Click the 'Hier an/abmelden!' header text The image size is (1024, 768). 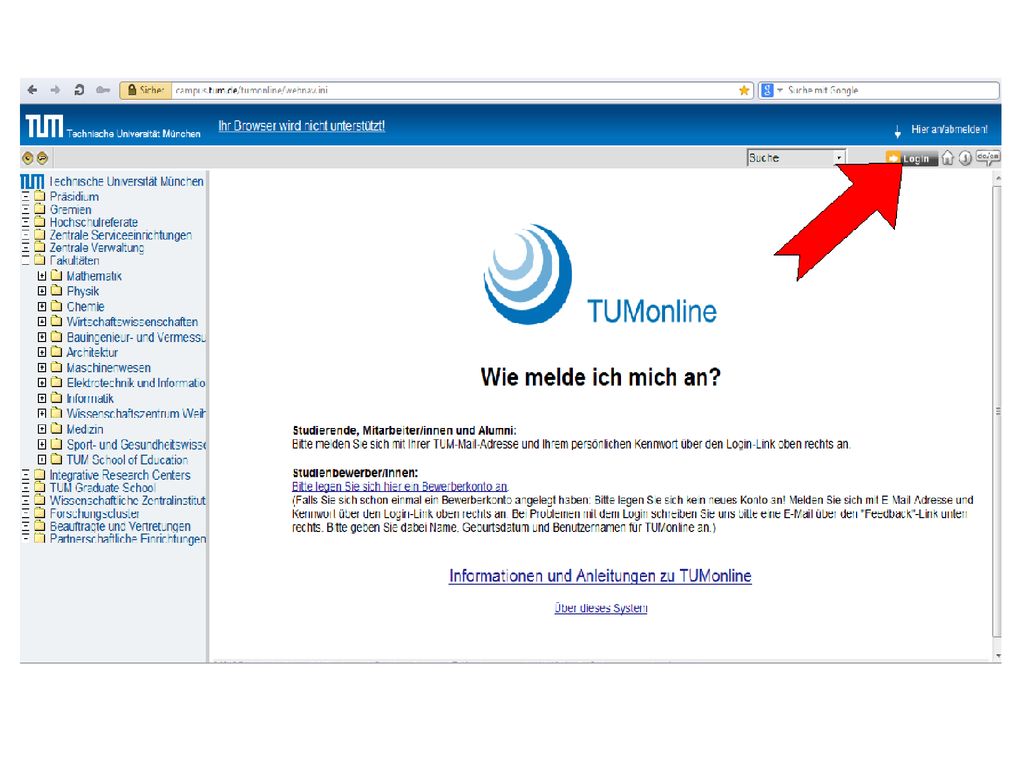click(950, 129)
